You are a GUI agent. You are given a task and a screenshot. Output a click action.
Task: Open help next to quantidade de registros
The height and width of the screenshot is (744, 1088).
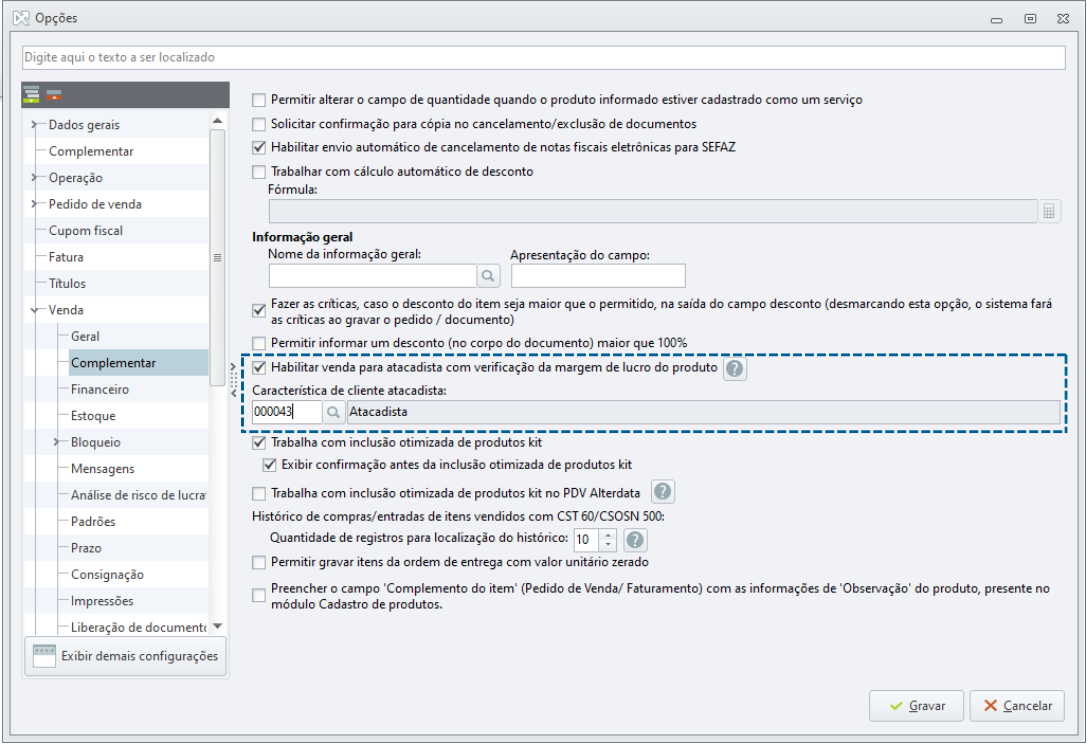[x=635, y=539]
